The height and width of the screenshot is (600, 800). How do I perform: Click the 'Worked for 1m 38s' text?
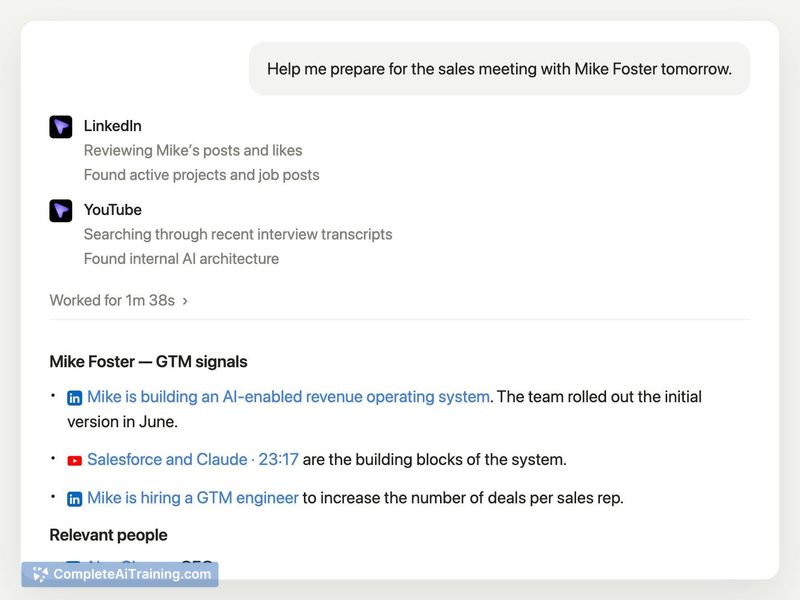point(112,301)
